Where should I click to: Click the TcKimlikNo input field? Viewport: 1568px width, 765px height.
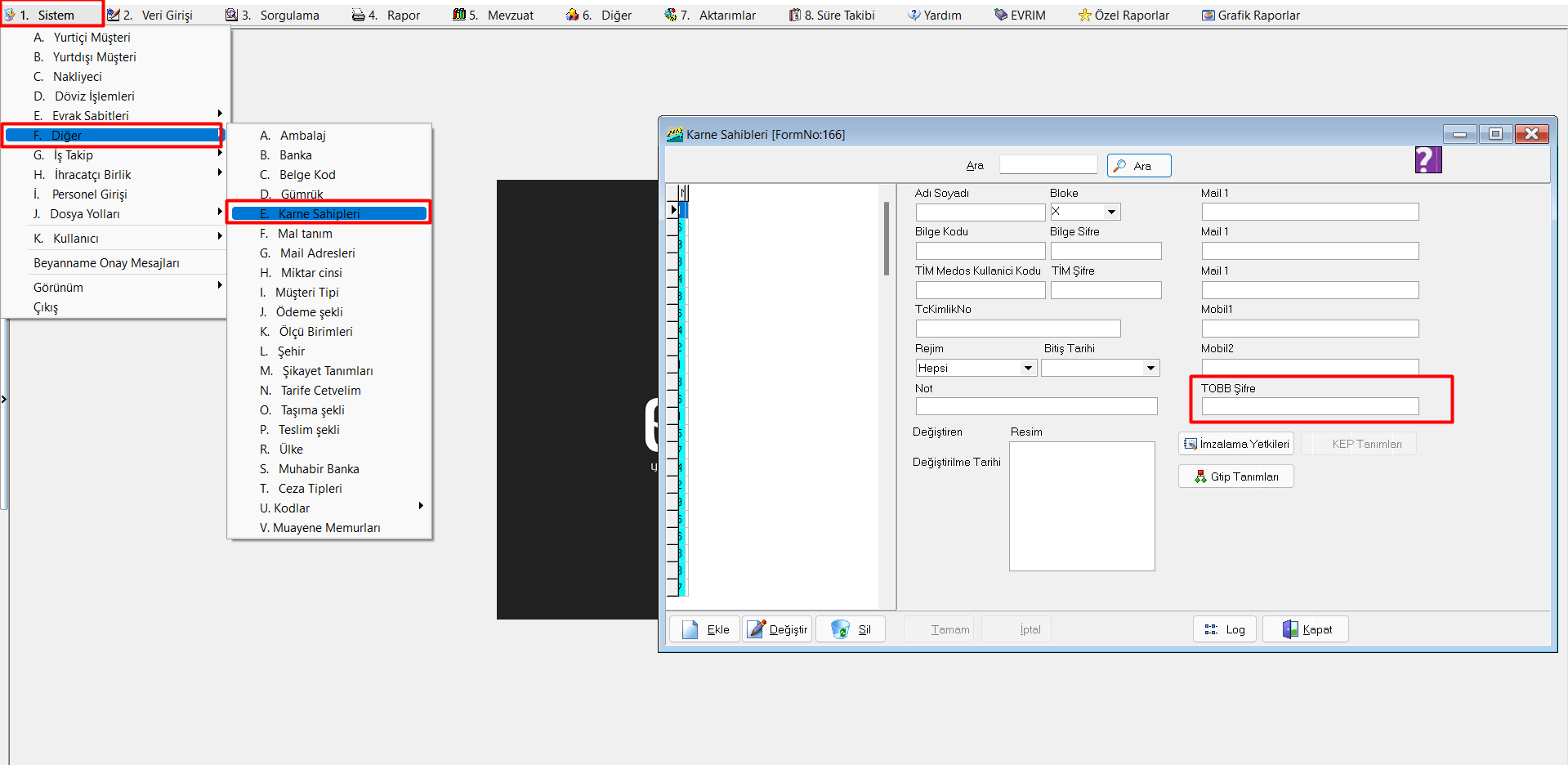(1018, 329)
